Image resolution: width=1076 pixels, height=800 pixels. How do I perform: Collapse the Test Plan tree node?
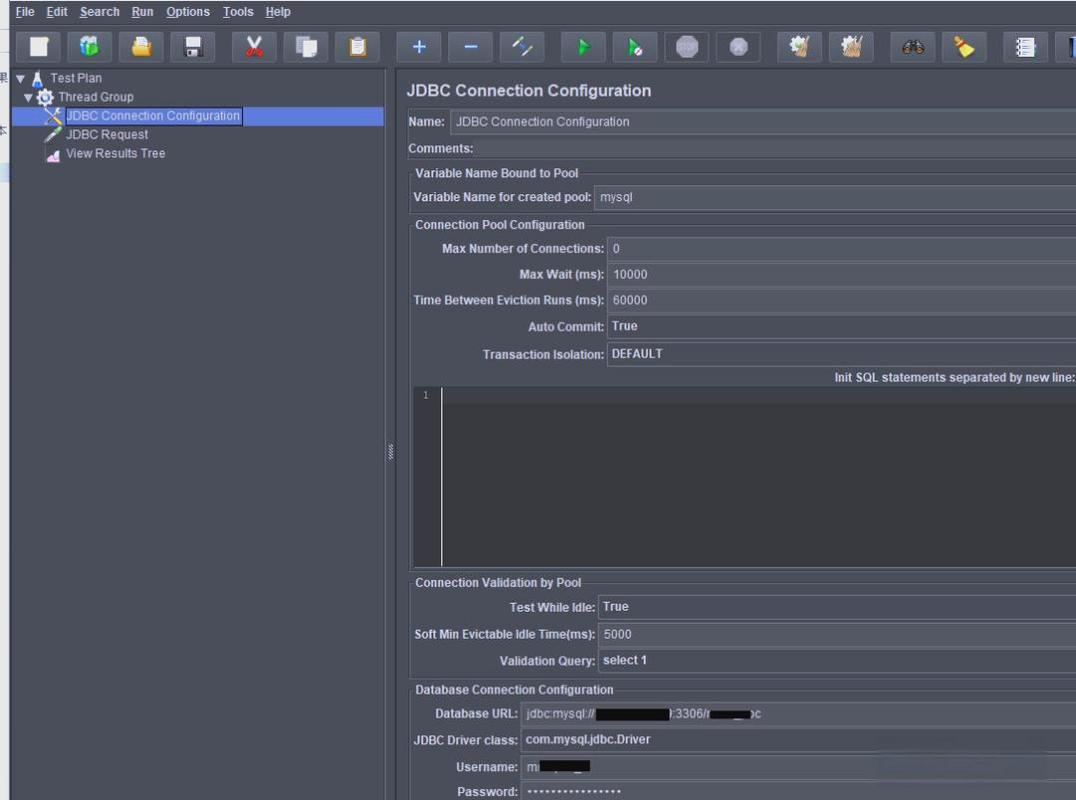tap(20, 78)
